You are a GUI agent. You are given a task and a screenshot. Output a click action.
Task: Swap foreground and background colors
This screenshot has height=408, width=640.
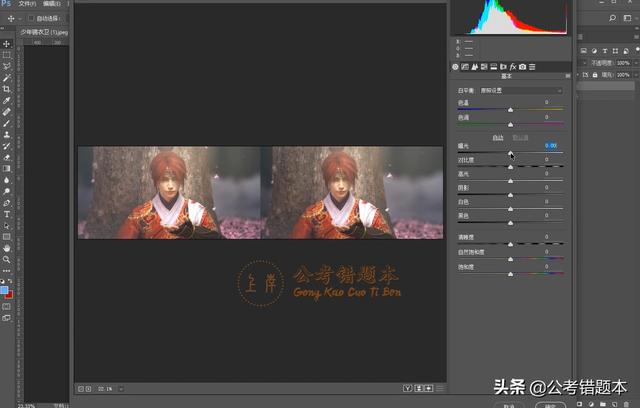[10, 281]
